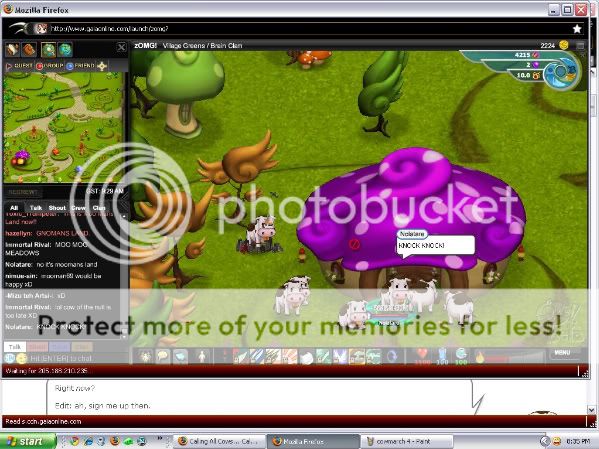Use the purple wings ring slot
Image resolution: width=599 pixels, height=449 pixels.
(x=340, y=357)
